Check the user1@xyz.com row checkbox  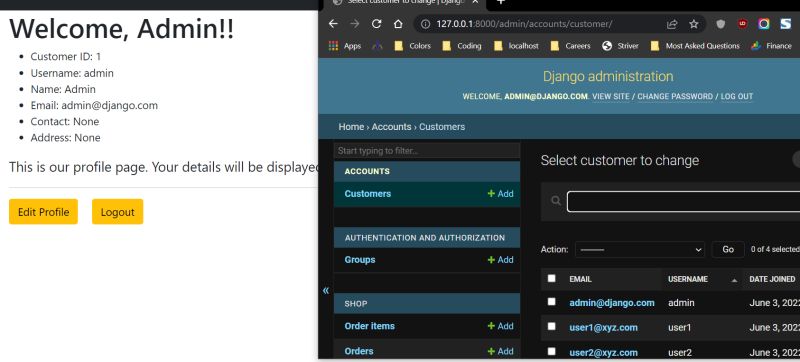[551, 326]
